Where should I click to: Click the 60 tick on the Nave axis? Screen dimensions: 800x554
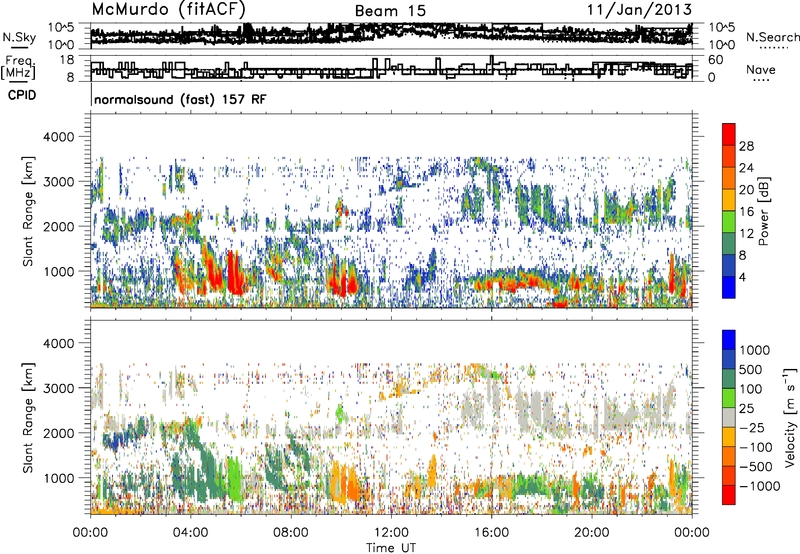coord(715,60)
